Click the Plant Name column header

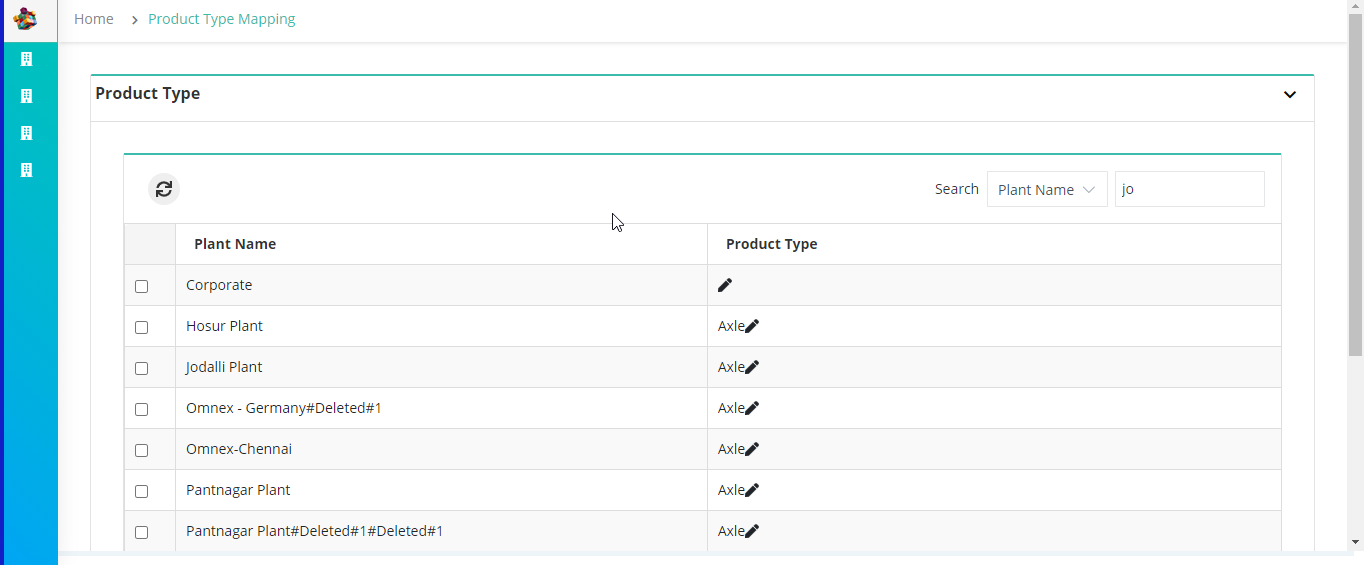pos(235,244)
